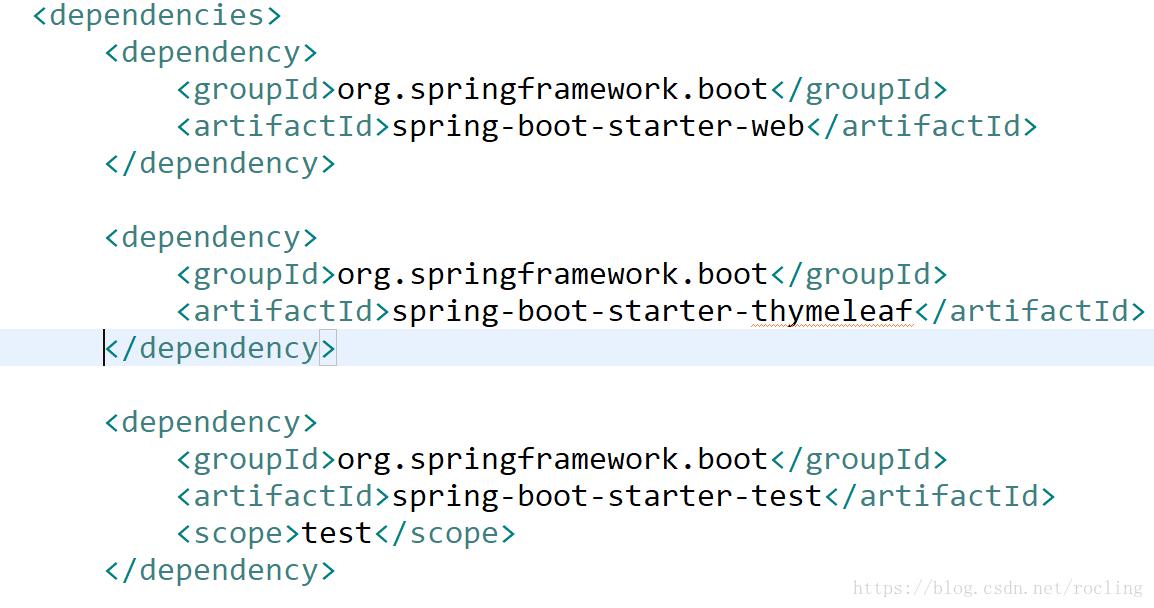Click the opening dependency tag above the test starter
The width and height of the screenshot is (1154, 608).
[x=211, y=422]
